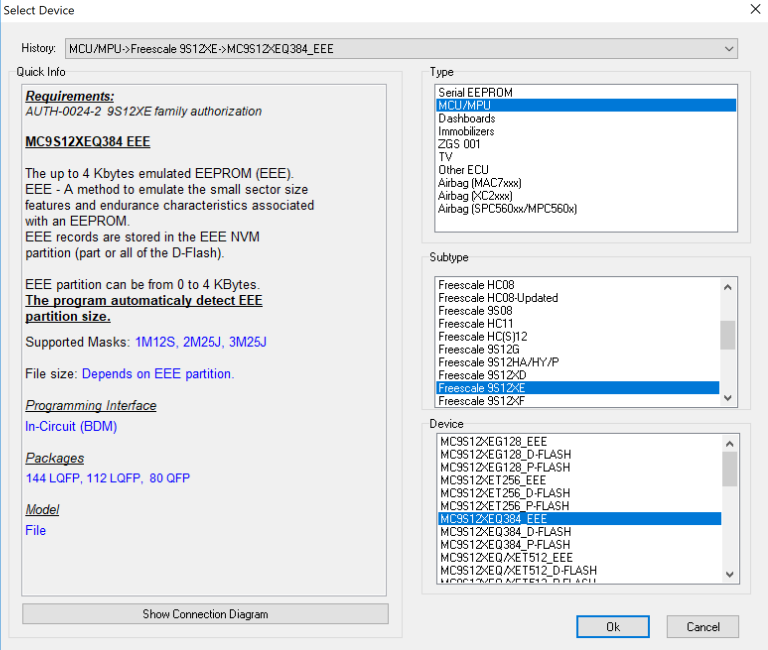Click Device list scroll down arrow
The image size is (768, 650).
tap(730, 574)
